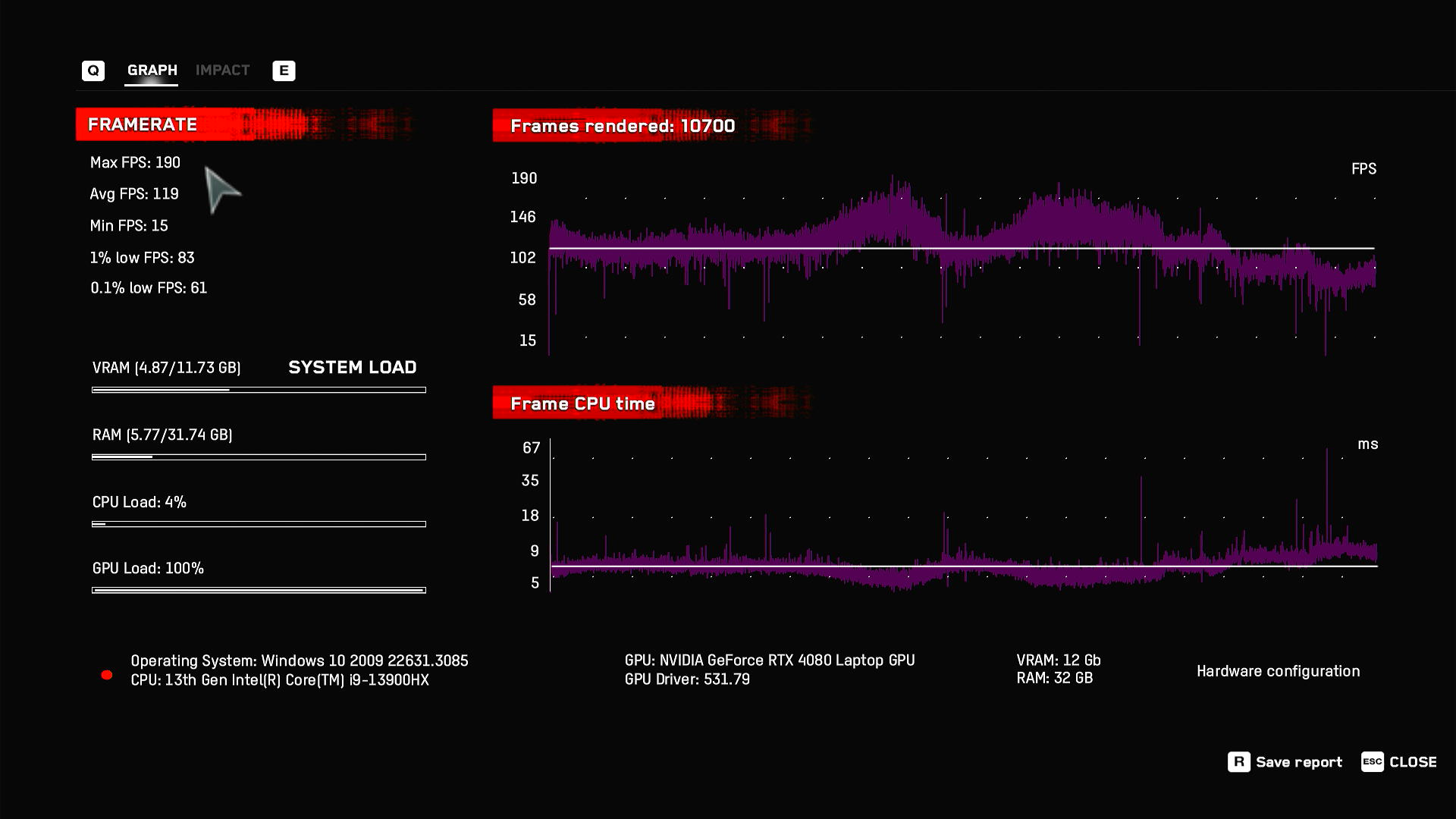Click the RAM usage bar
This screenshot has height=819, width=1456.
click(x=259, y=457)
